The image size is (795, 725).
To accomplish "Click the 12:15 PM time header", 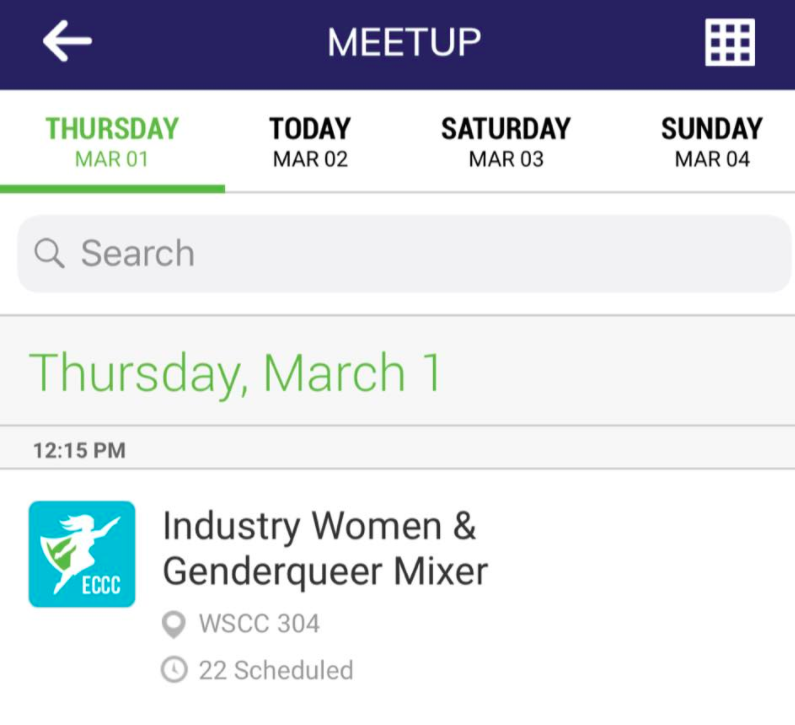I will (x=79, y=450).
